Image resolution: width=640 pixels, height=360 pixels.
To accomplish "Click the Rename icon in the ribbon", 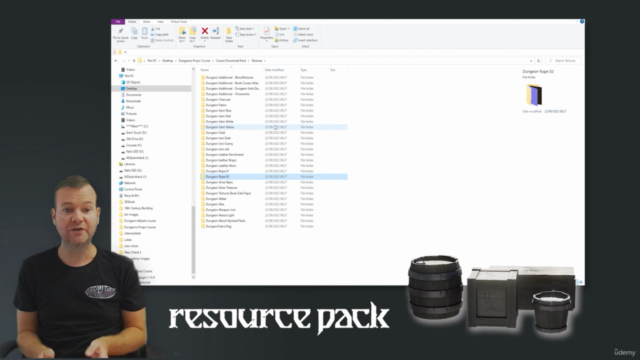I will (x=216, y=33).
